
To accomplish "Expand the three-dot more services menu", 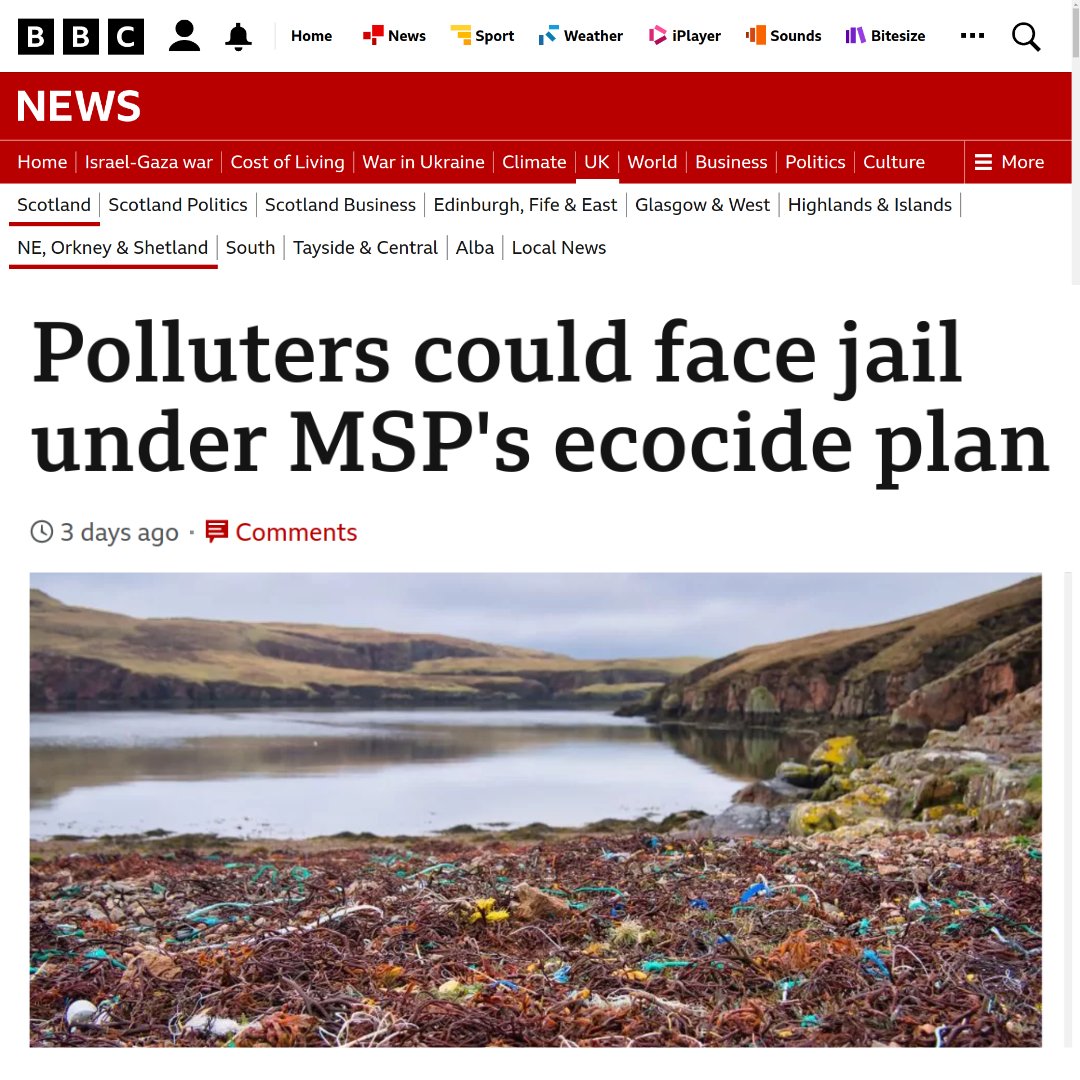I will pos(972,36).
